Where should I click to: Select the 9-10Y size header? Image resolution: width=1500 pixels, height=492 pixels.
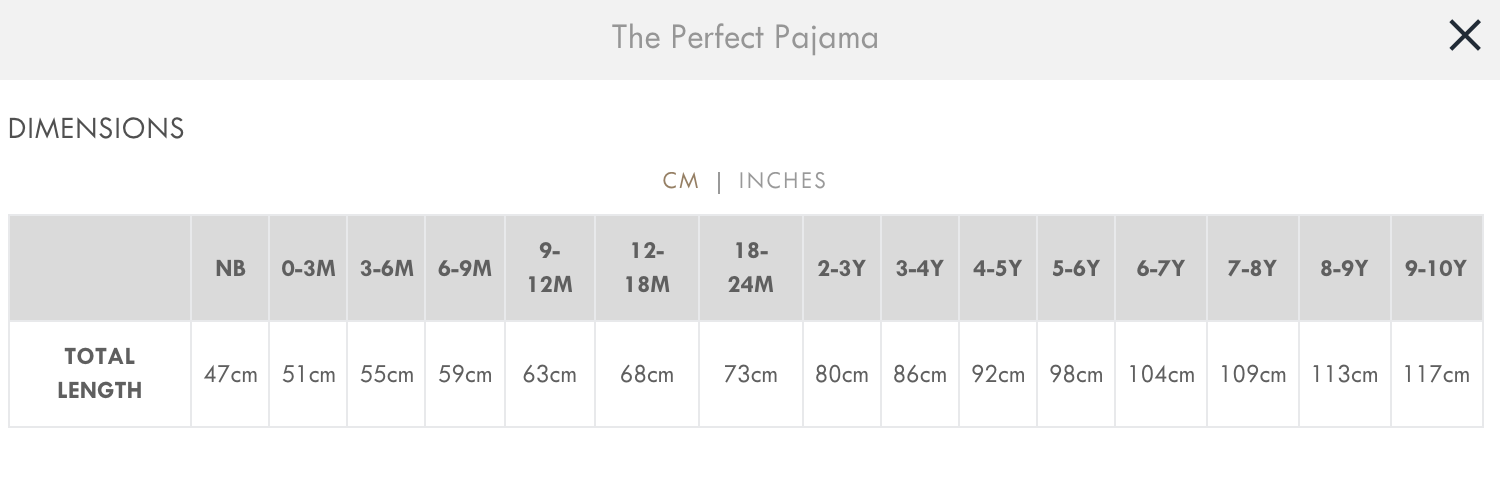click(1436, 268)
